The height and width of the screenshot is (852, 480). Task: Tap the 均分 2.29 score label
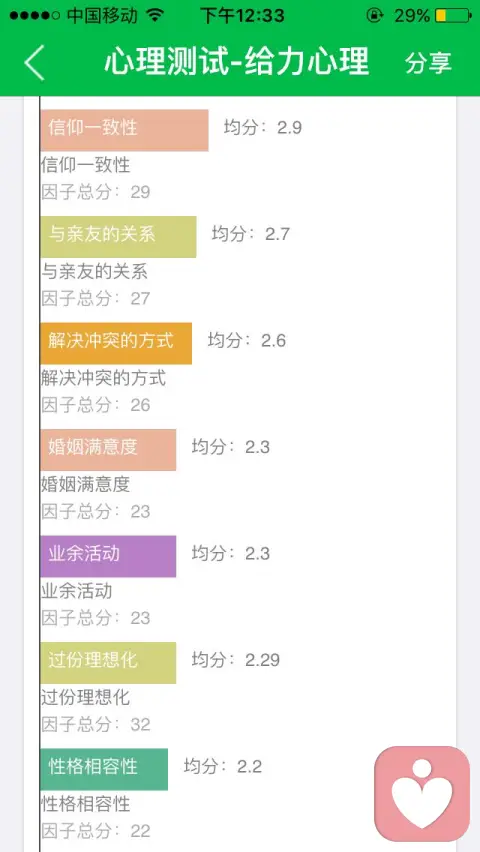click(x=236, y=660)
